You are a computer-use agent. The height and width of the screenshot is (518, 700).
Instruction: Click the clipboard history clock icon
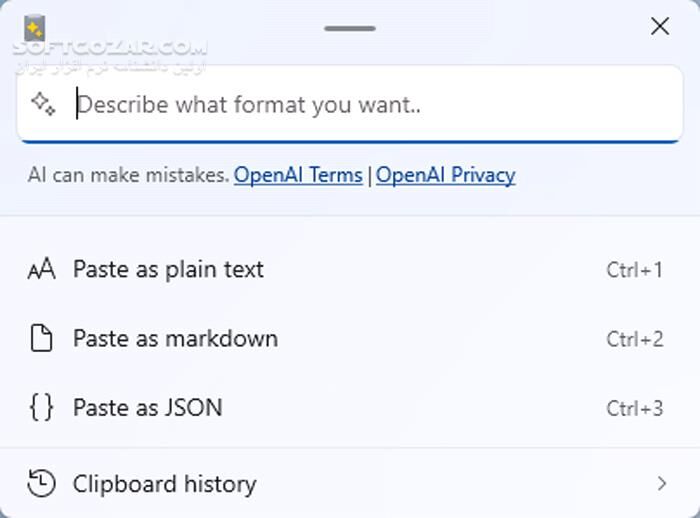41,484
